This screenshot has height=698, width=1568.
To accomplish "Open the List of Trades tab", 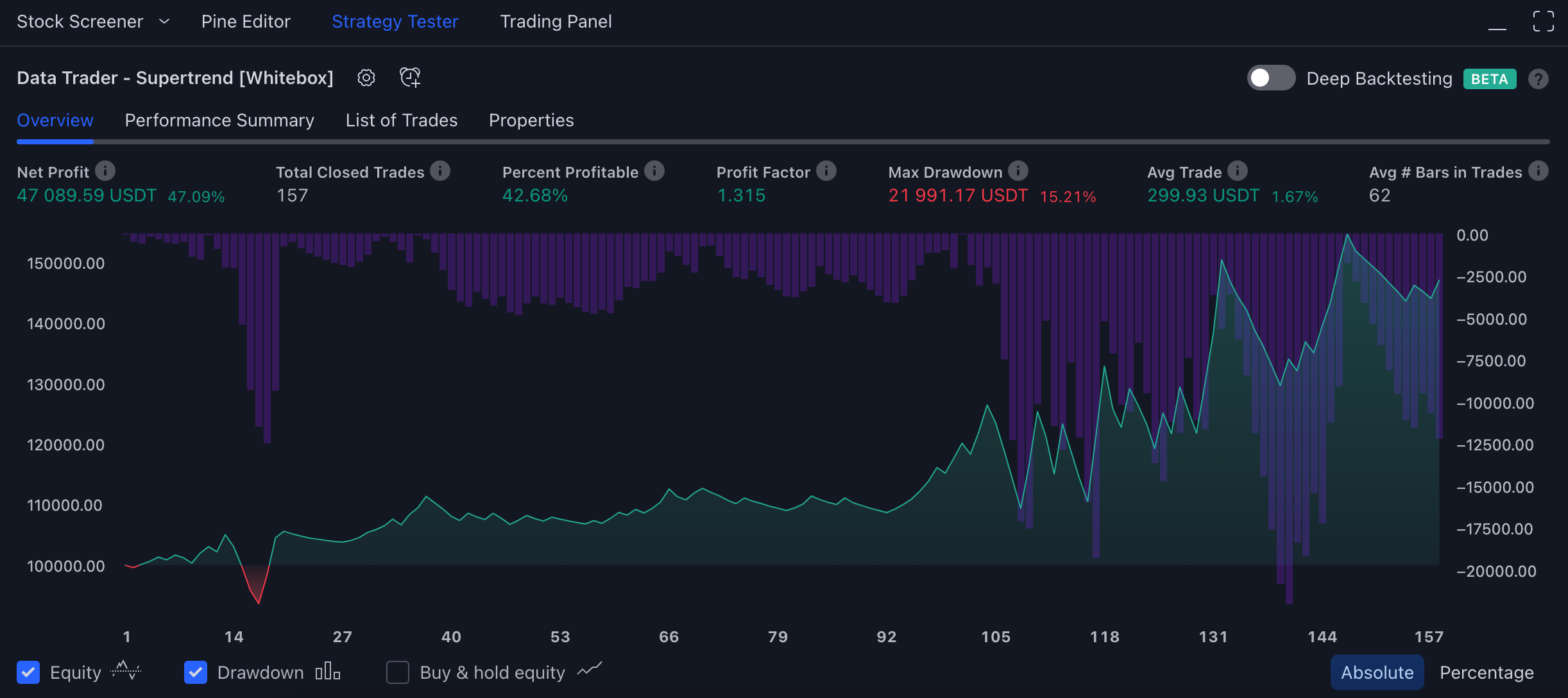I will point(402,121).
